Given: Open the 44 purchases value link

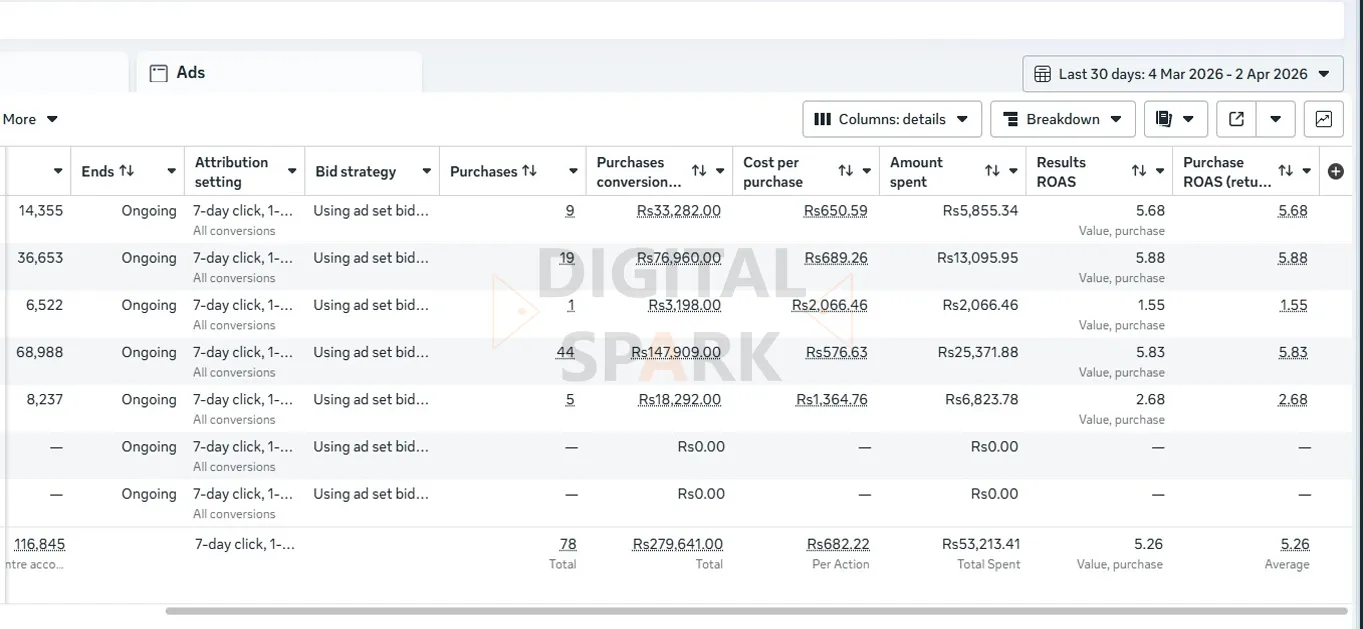Looking at the screenshot, I should click(566, 352).
